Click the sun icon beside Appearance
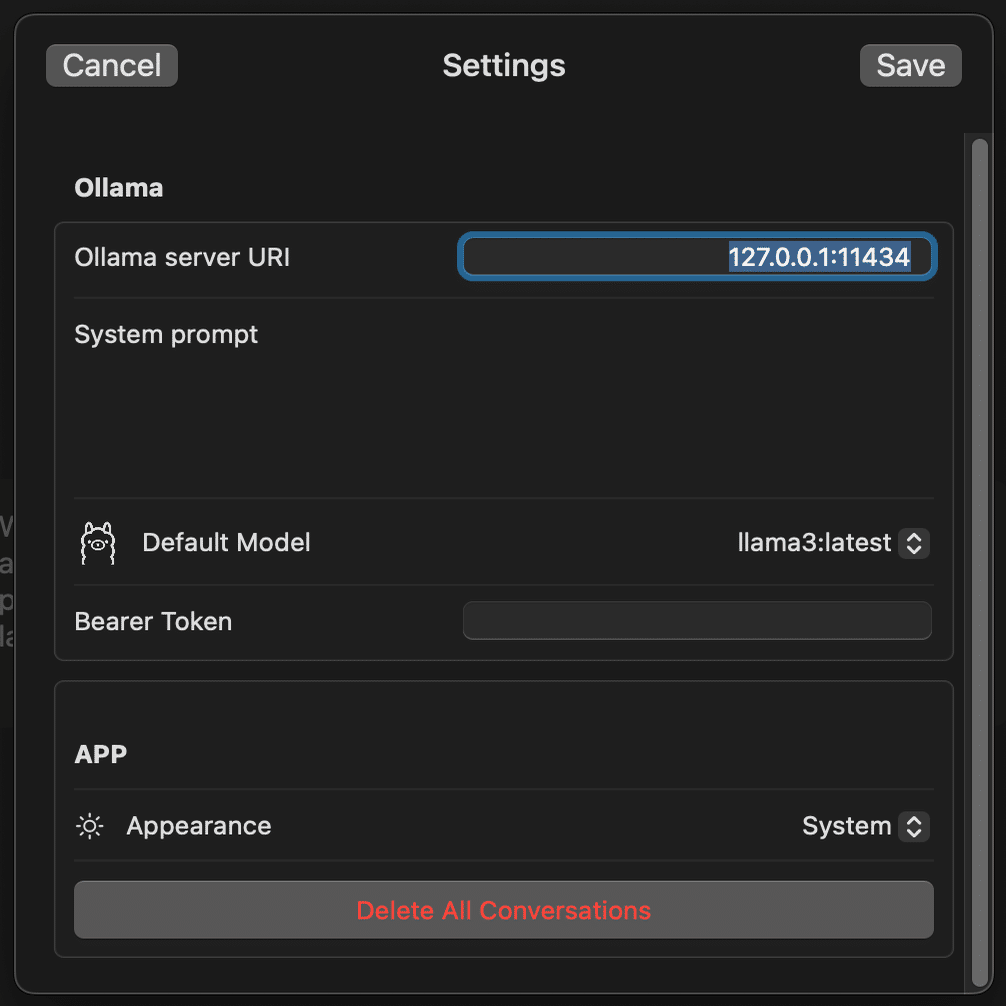The height and width of the screenshot is (1006, 1006). [90, 826]
